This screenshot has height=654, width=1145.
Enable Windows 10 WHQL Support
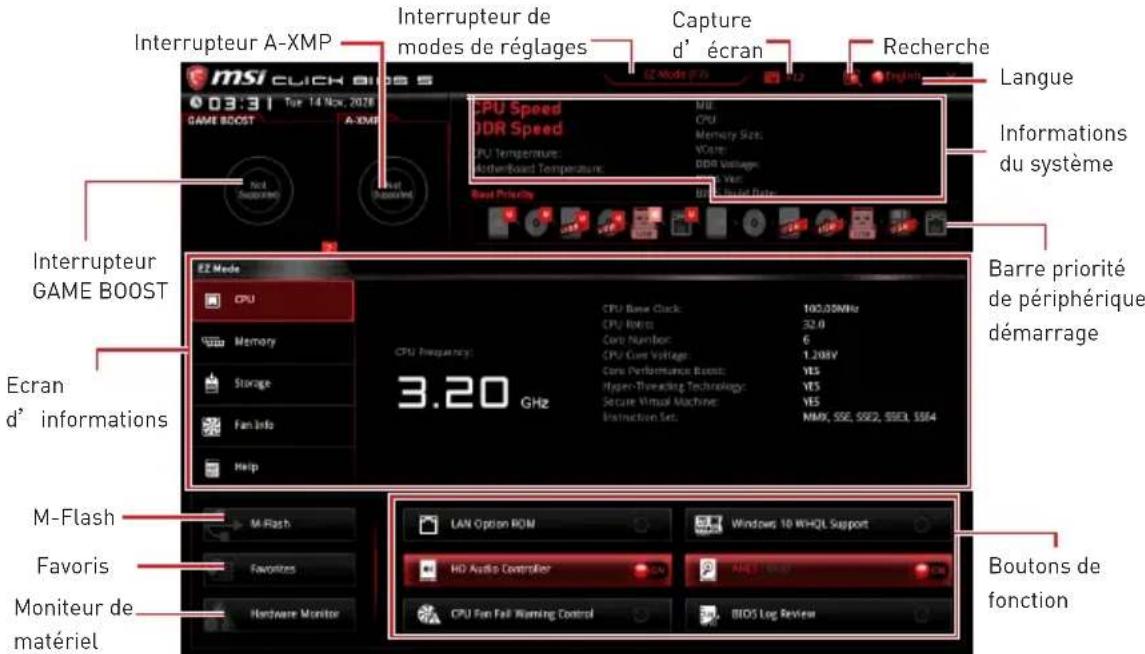(x=818, y=524)
